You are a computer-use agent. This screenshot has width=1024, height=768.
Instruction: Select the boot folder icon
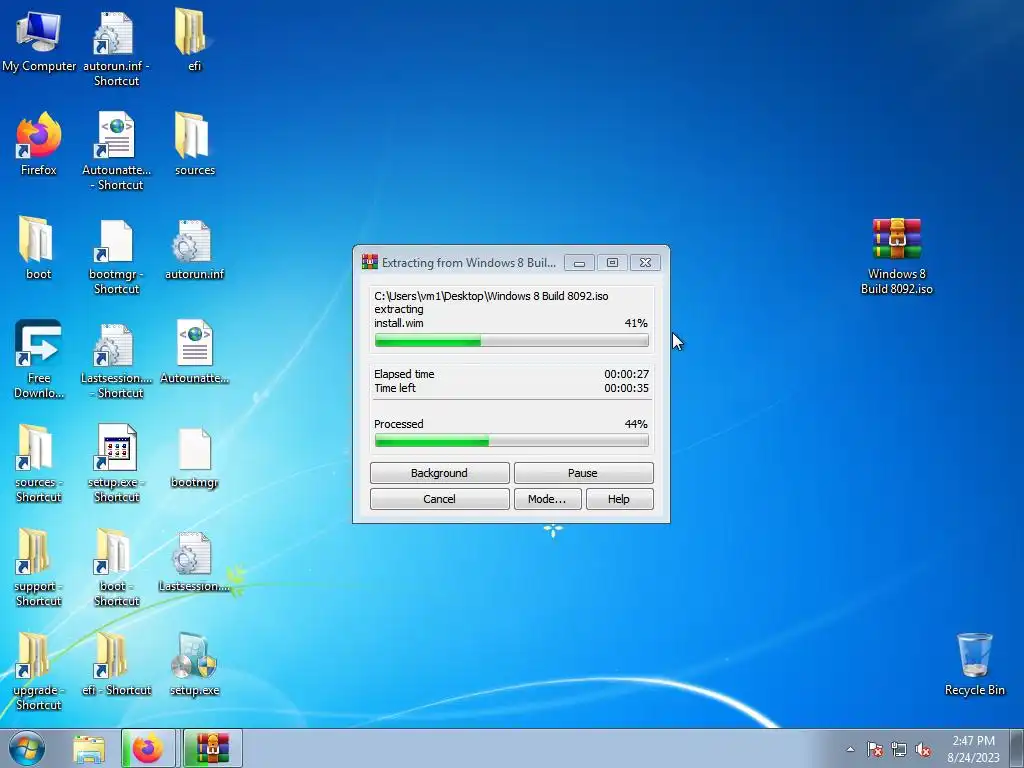(39, 248)
